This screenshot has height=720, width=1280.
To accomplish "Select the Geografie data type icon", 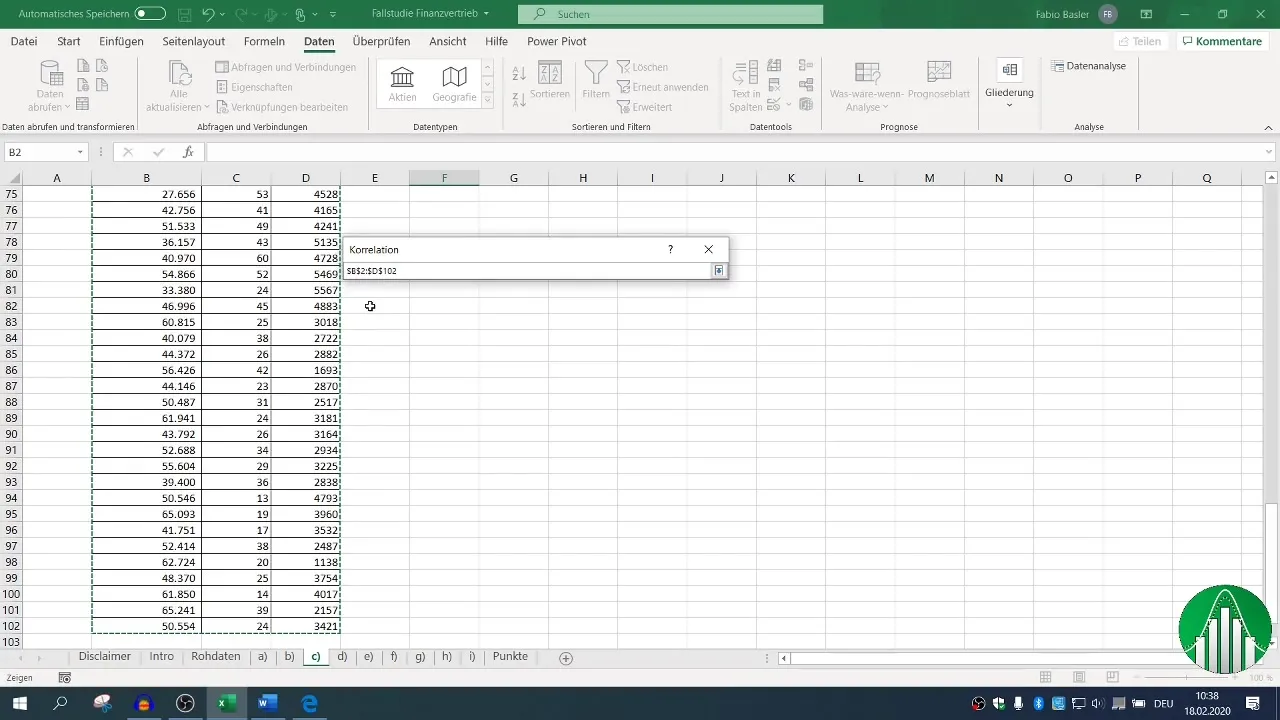I will tap(454, 84).
